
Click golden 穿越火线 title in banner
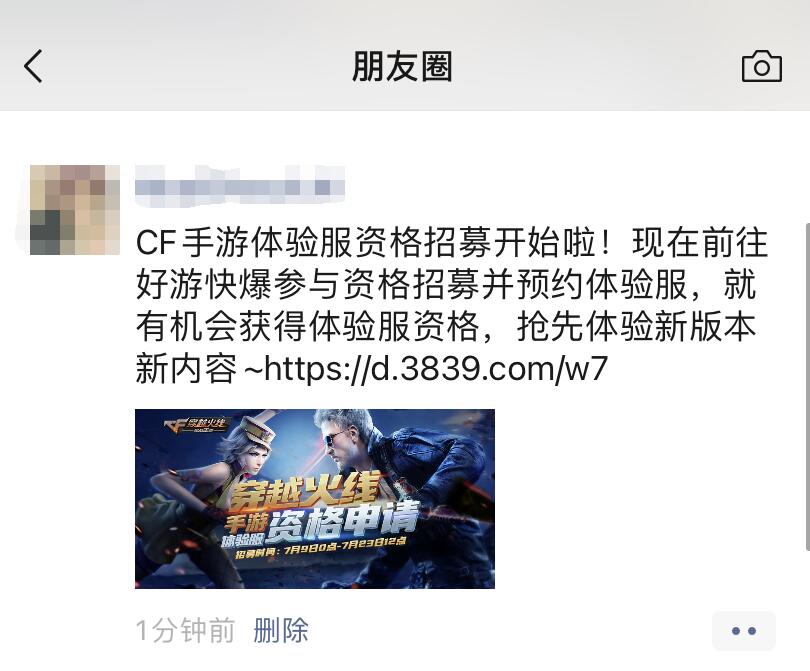pyautogui.click(x=306, y=491)
